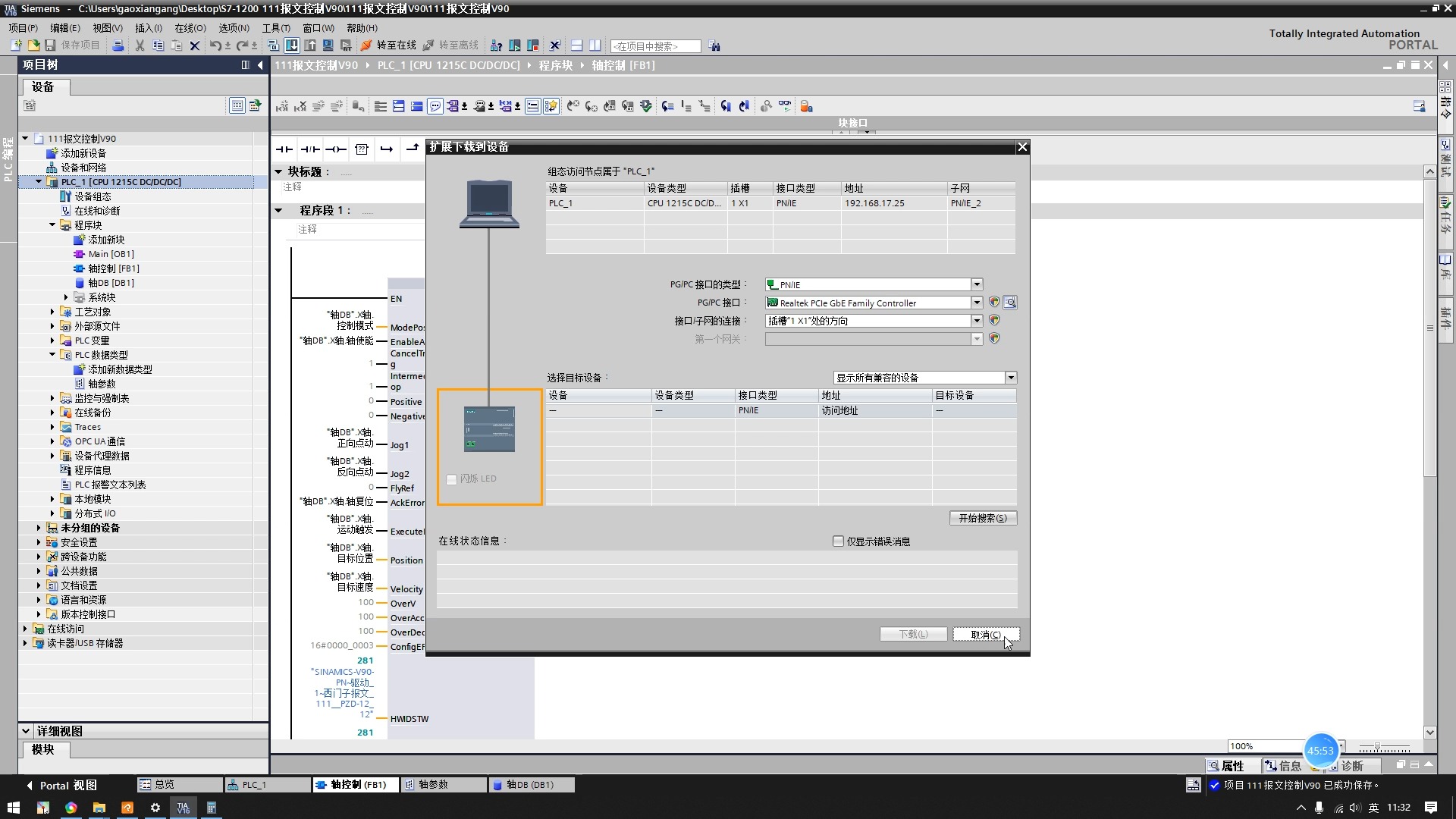
Task: Click the Go online (转至在线) icon
Action: tap(366, 45)
